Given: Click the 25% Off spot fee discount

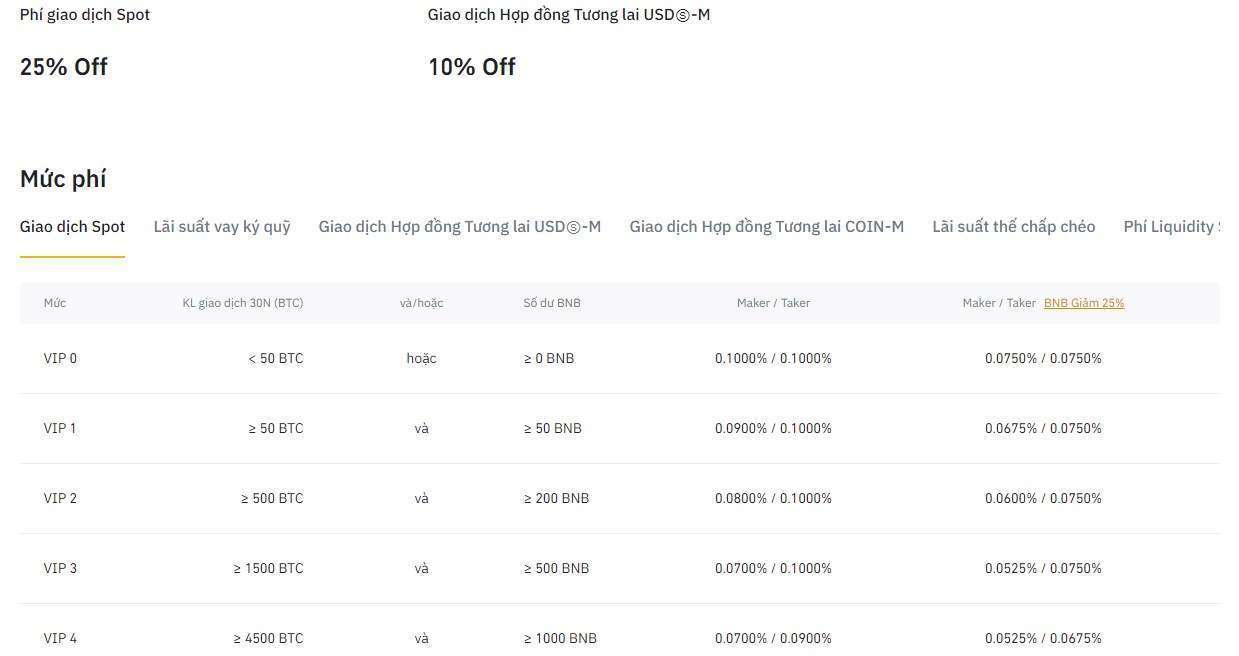Looking at the screenshot, I should (x=64, y=67).
